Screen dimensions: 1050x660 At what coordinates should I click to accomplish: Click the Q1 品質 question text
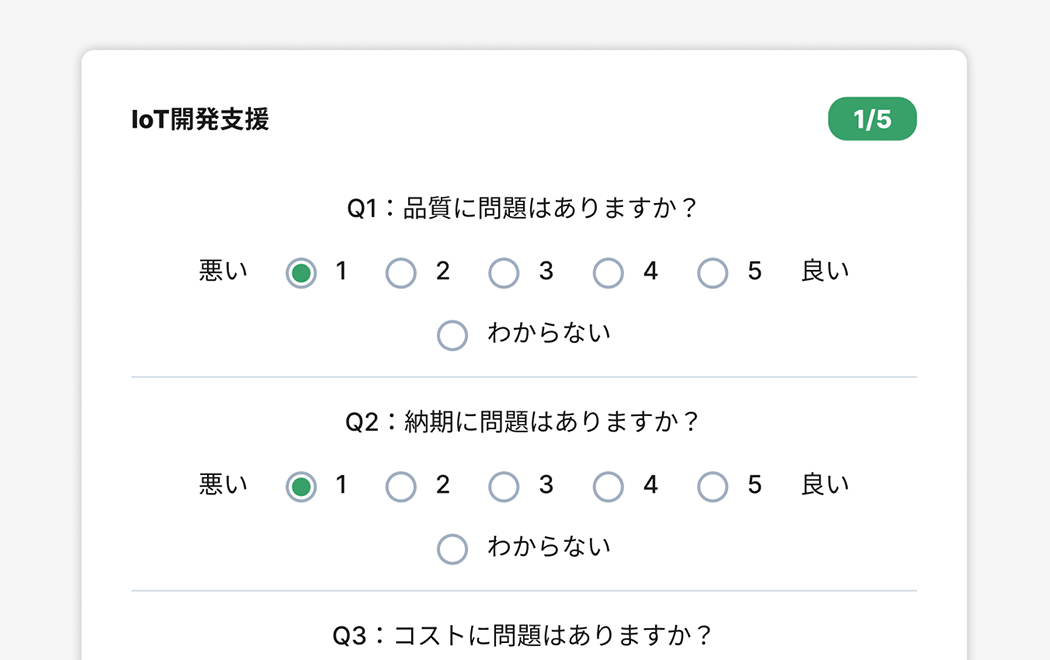pyautogui.click(x=523, y=209)
